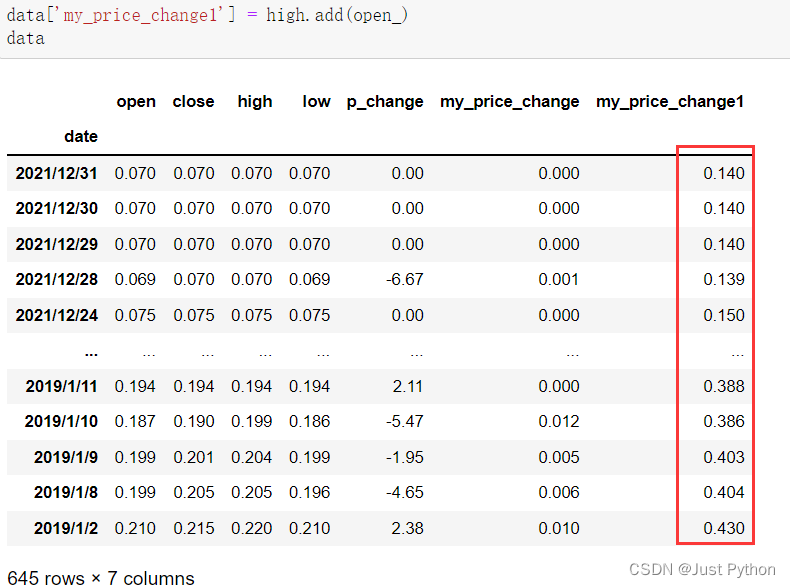The width and height of the screenshot is (790, 588).
Task: Click p_change value 2.11
Action: (x=408, y=386)
